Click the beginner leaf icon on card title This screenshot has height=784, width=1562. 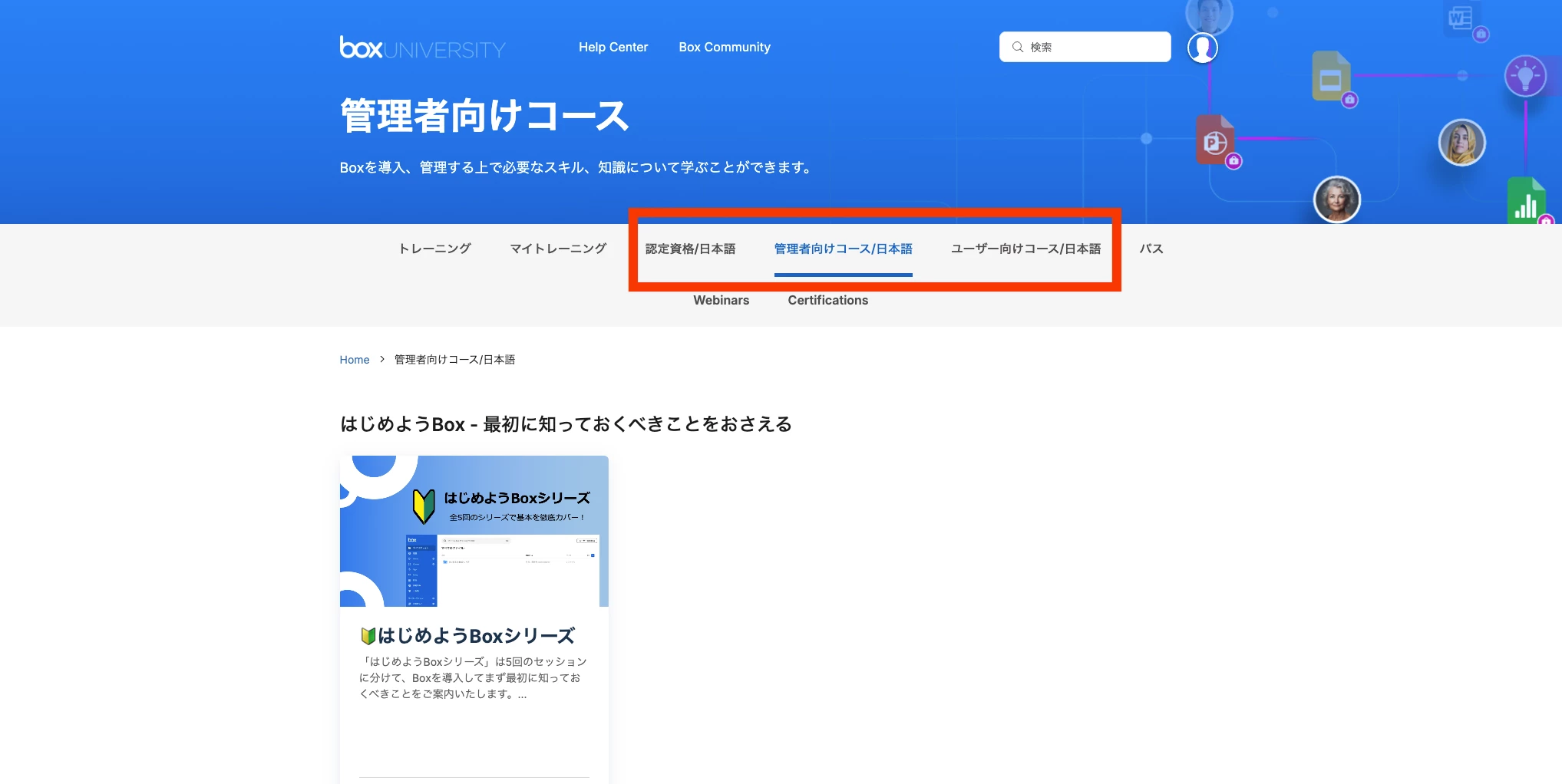(x=368, y=636)
